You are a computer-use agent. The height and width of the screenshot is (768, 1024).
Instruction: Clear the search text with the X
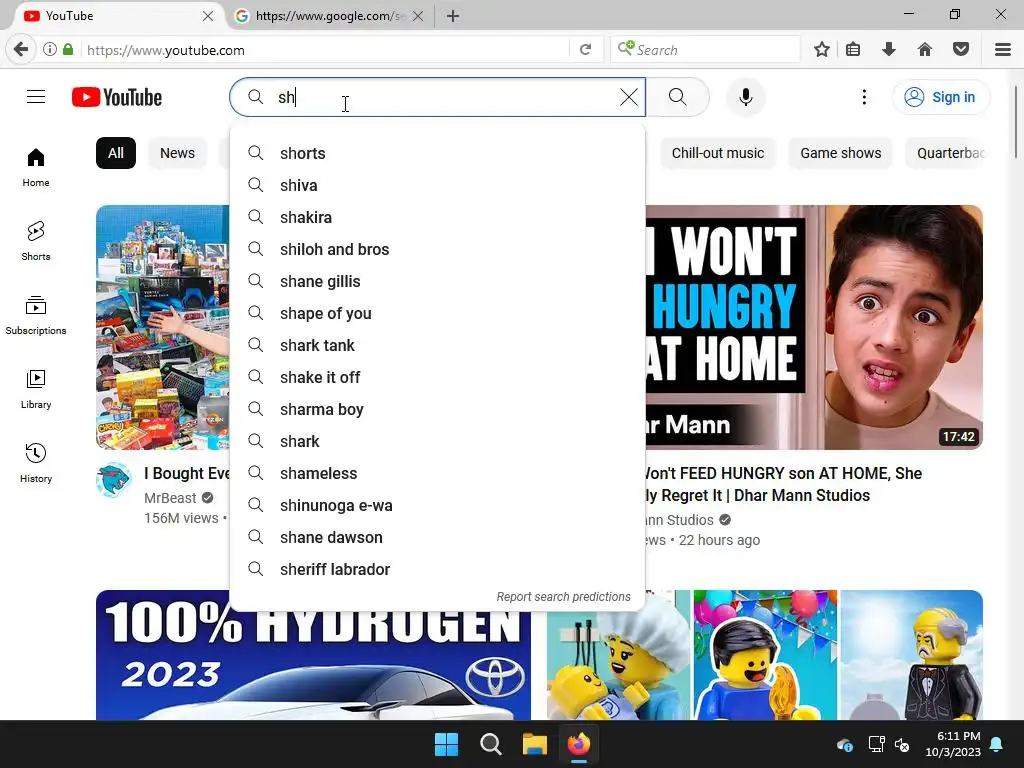coord(628,97)
